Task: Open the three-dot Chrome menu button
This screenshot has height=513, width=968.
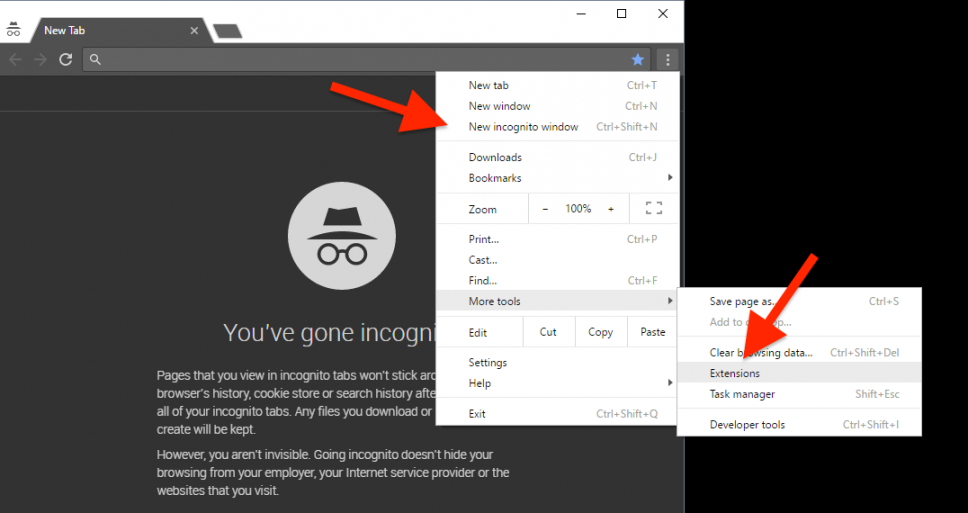Action: click(x=668, y=60)
